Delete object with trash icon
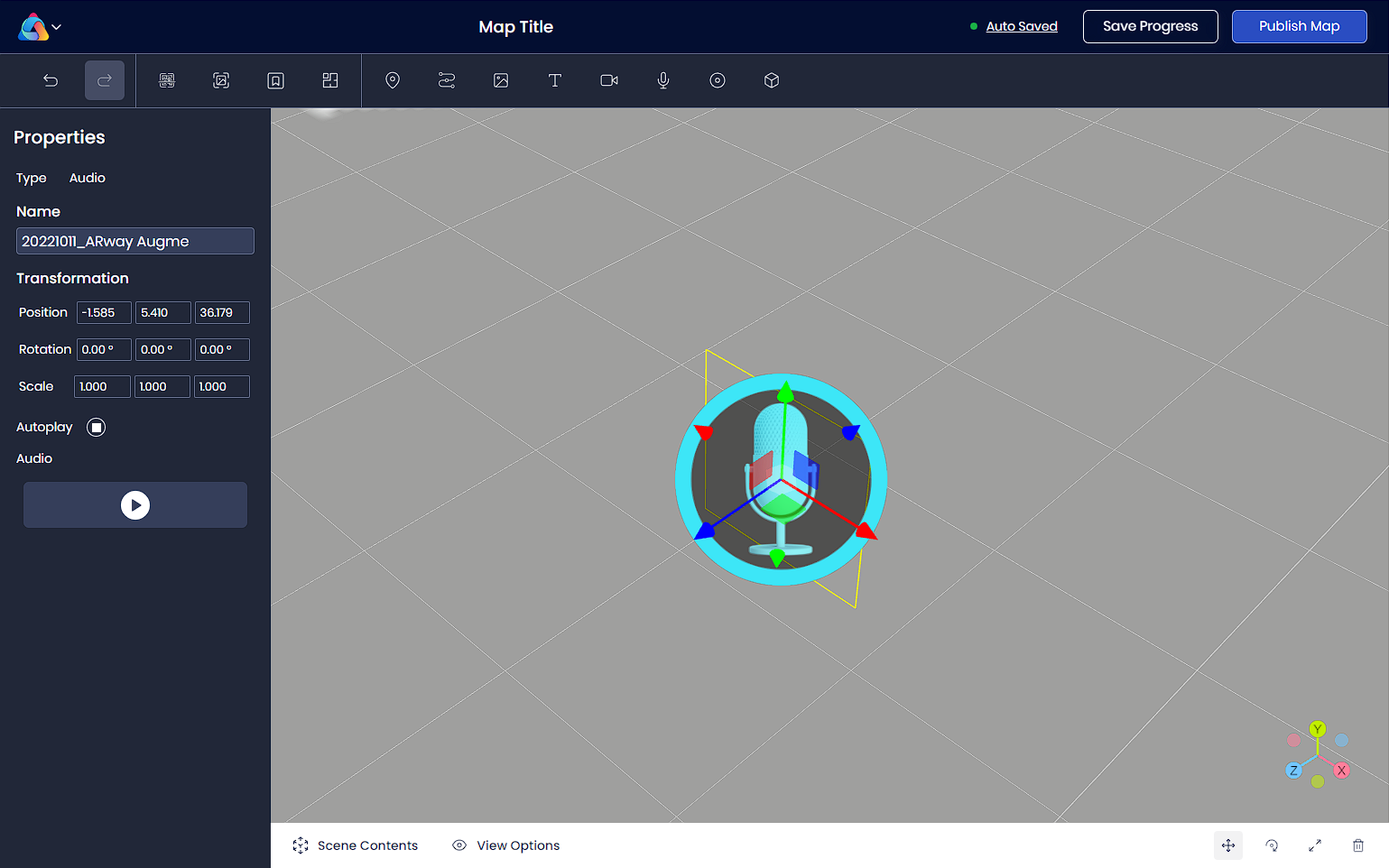 1358,845
